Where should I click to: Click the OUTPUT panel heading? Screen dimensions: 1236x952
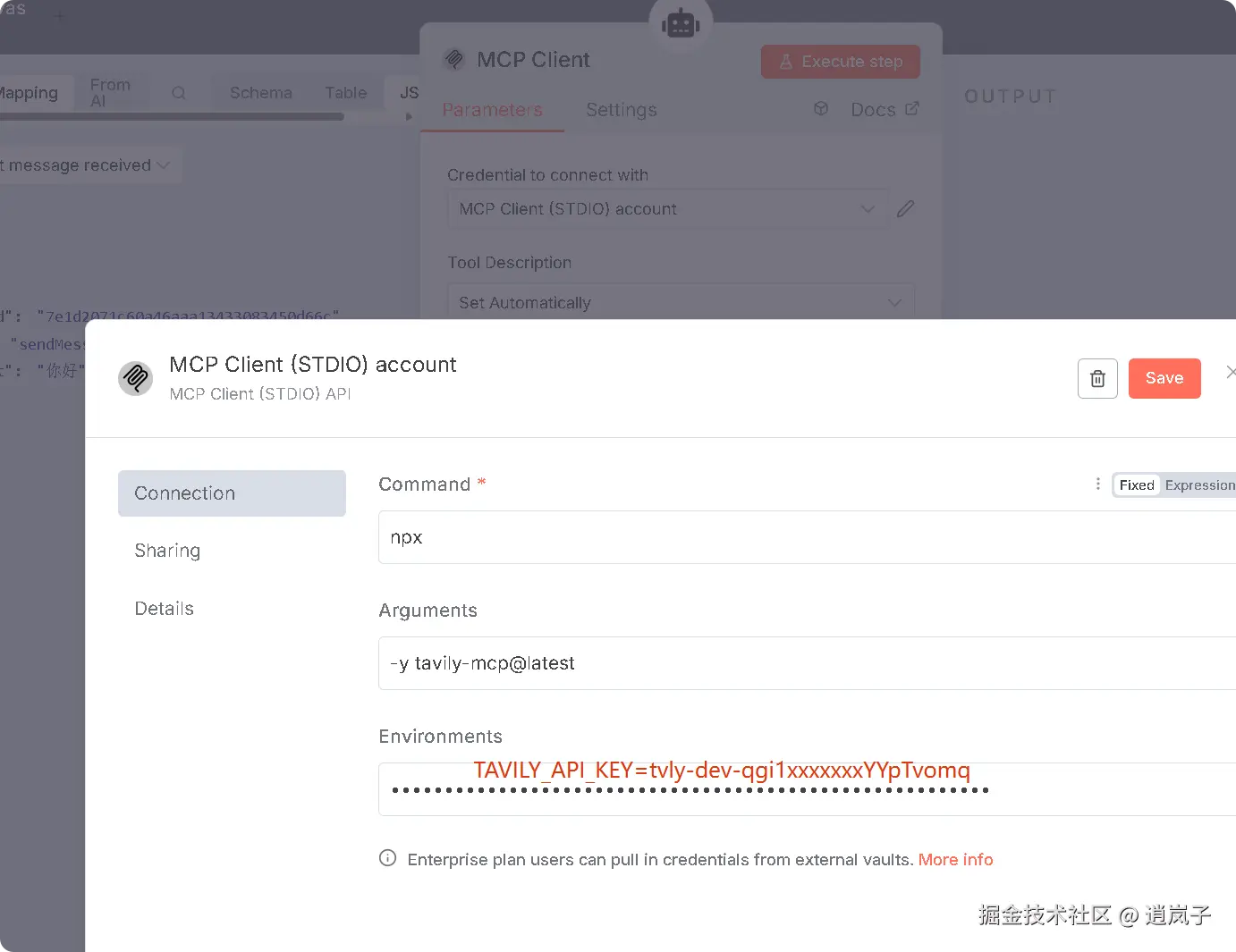[1011, 97]
